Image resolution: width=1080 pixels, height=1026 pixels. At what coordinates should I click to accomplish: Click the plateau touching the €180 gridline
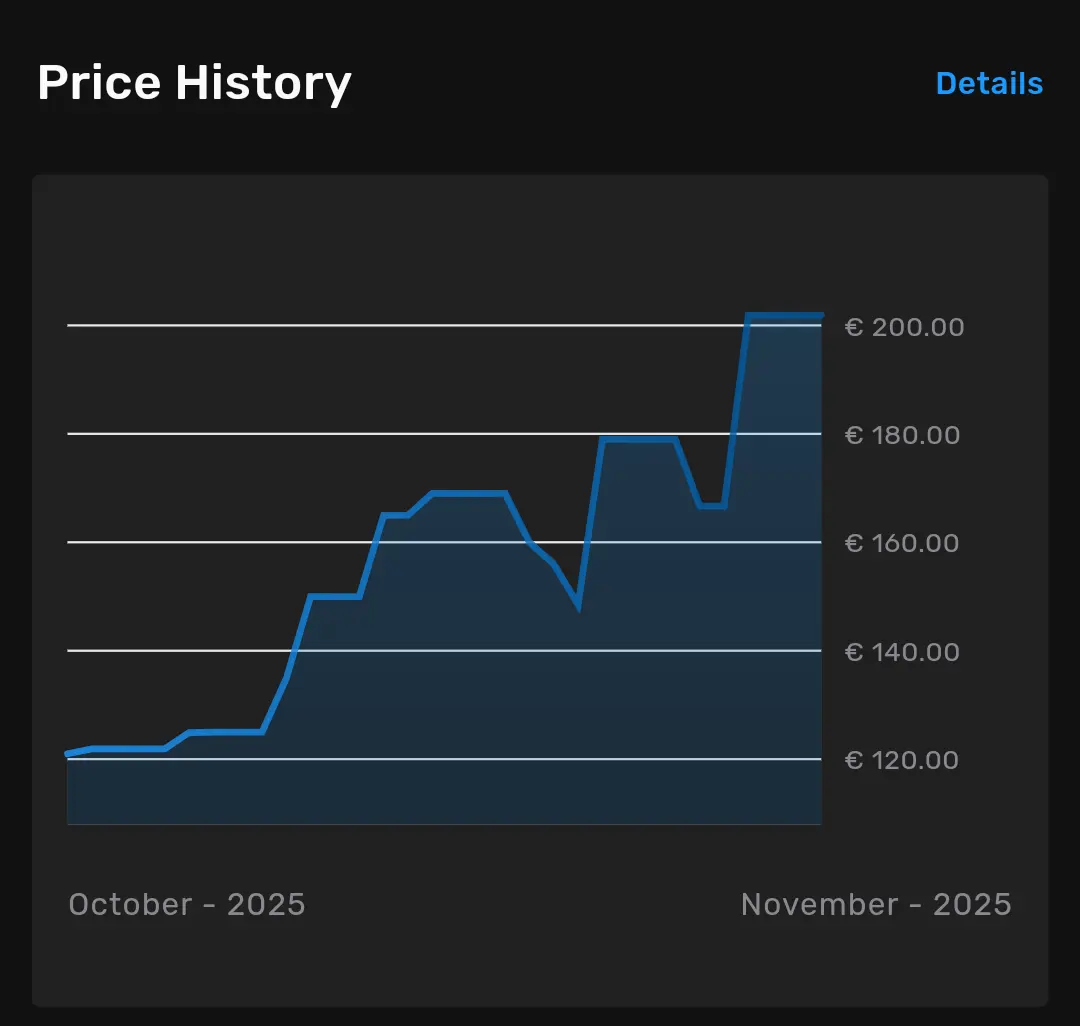[x=639, y=439]
